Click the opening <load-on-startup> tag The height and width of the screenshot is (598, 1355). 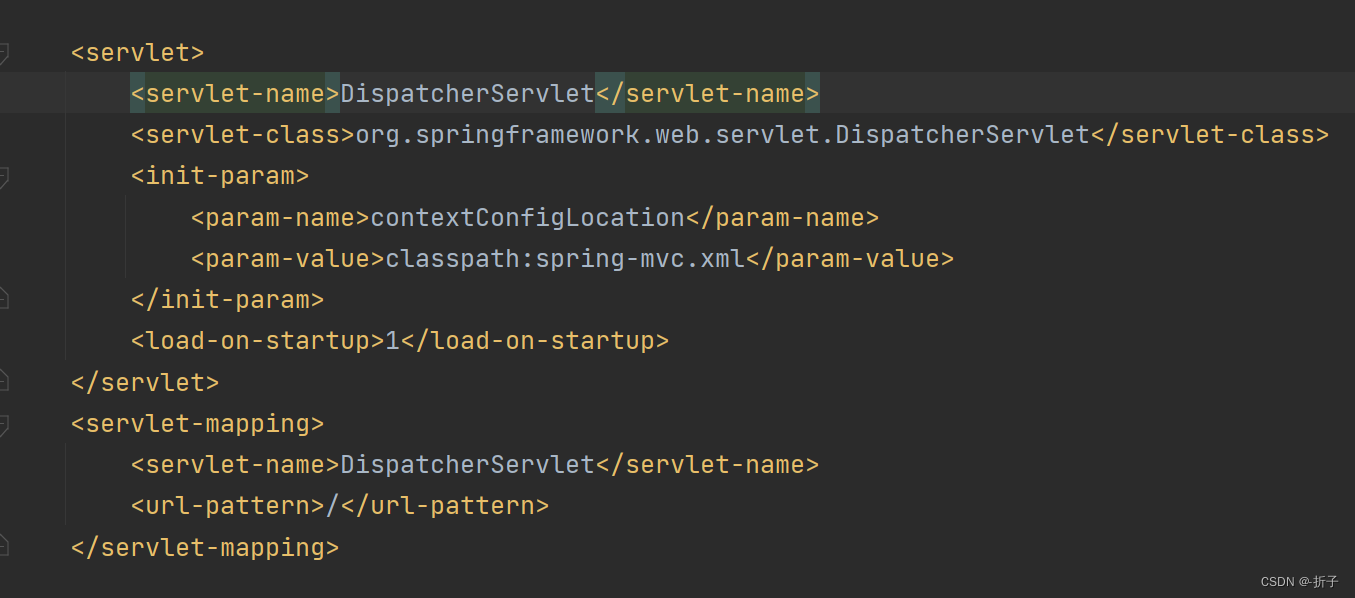(258, 340)
